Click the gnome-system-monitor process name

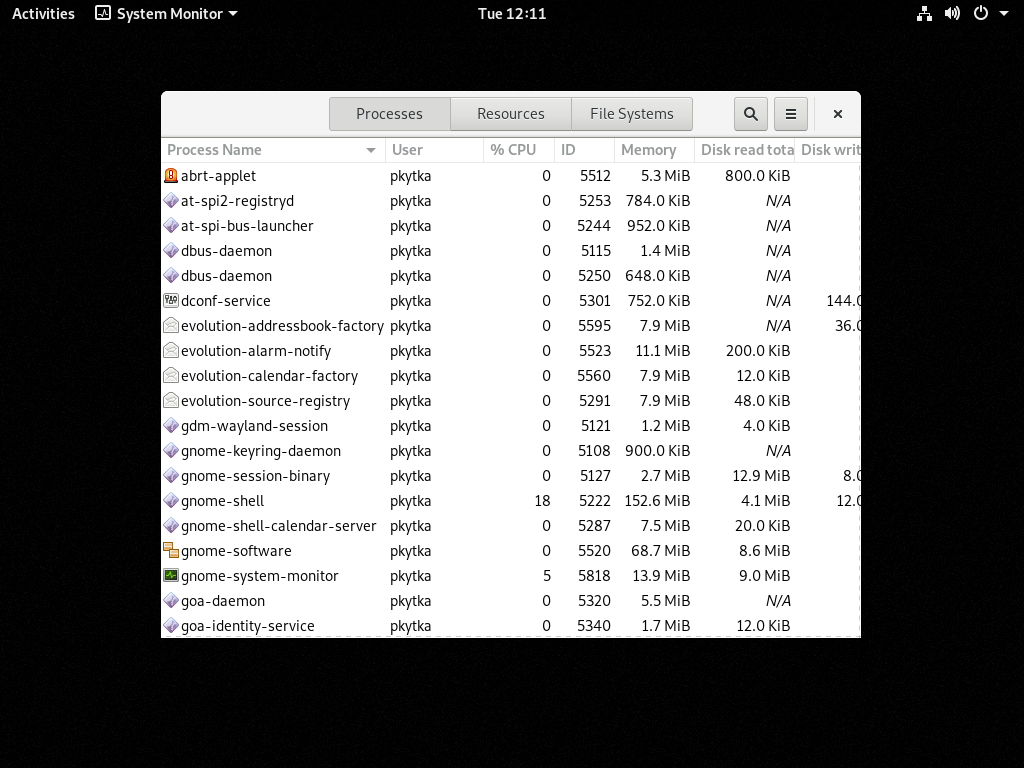coord(259,576)
